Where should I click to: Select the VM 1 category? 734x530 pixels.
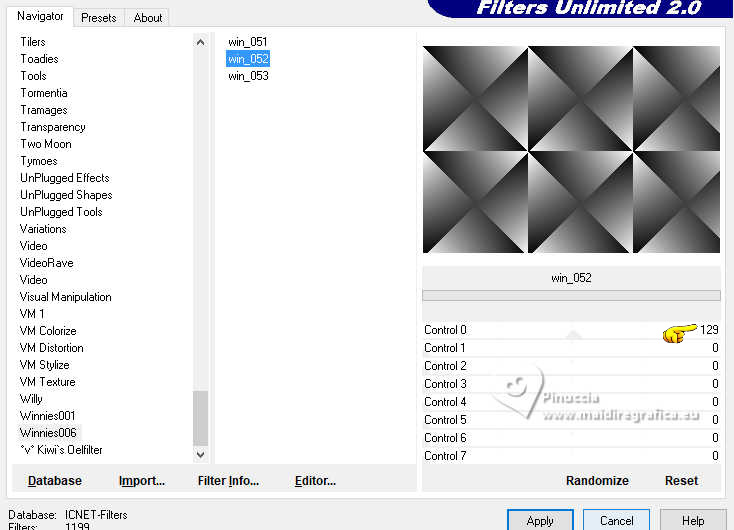[32, 314]
